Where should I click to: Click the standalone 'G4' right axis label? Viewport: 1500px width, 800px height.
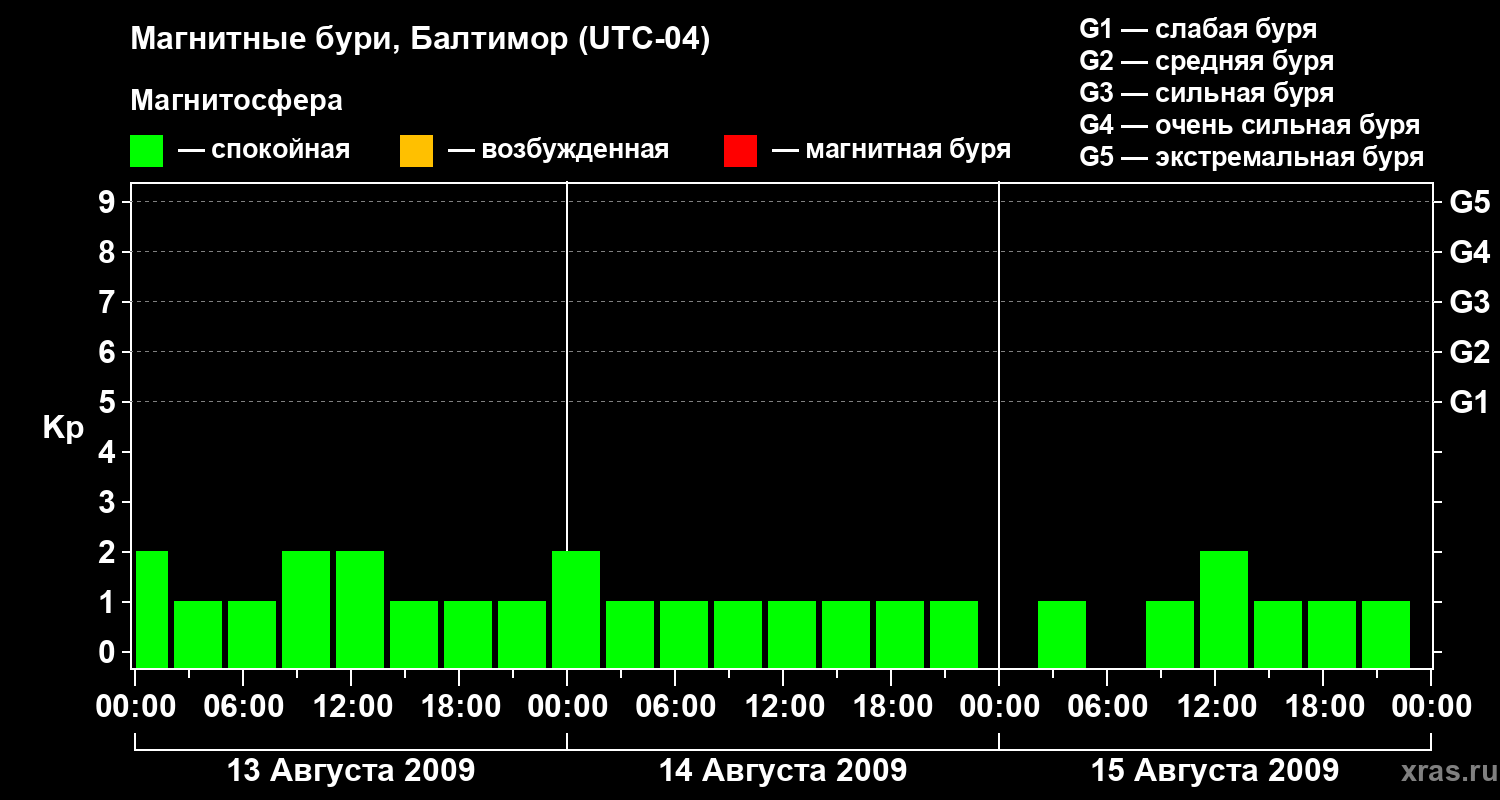pos(1469,252)
